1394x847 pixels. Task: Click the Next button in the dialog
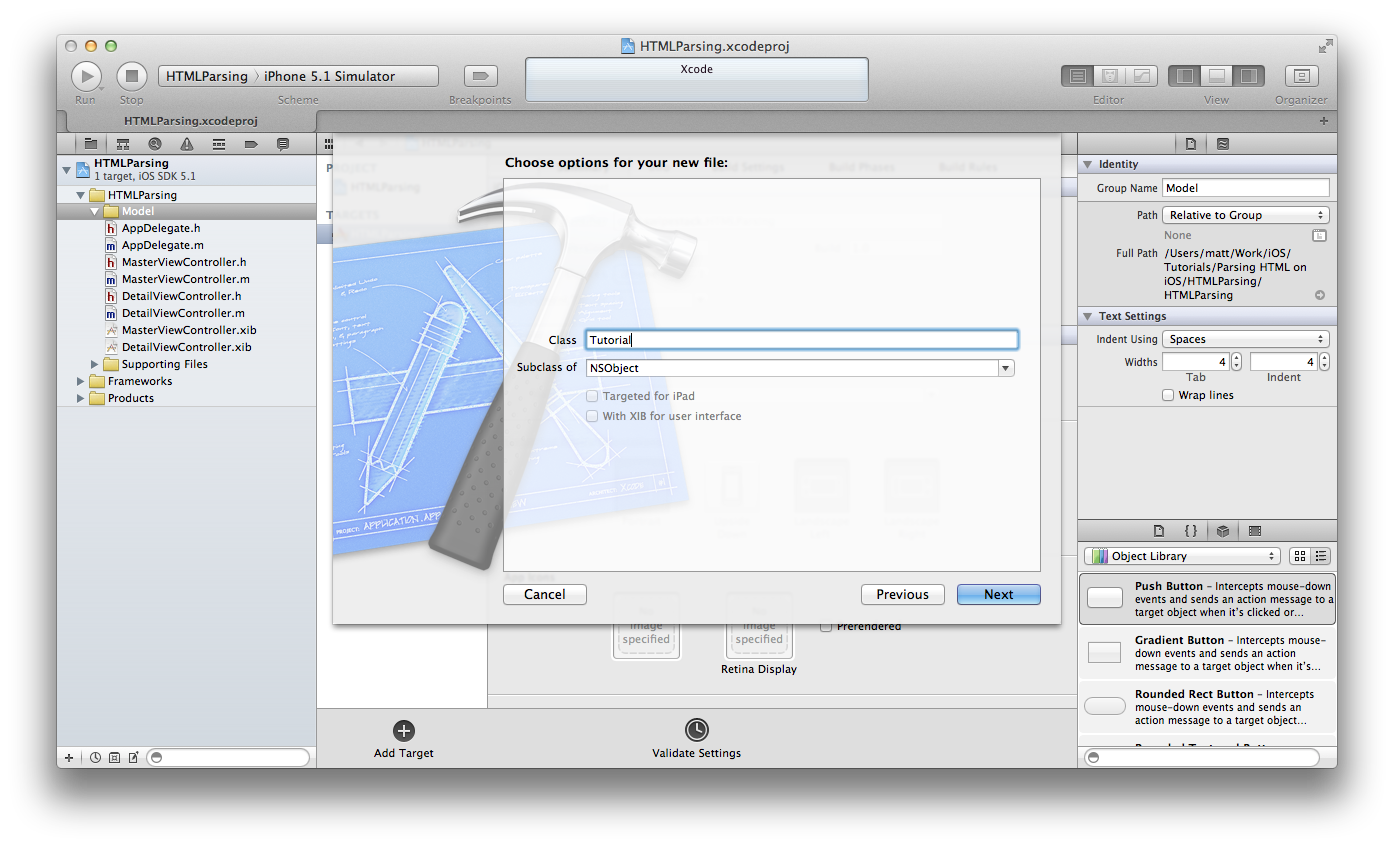pyautogui.click(x=998, y=594)
